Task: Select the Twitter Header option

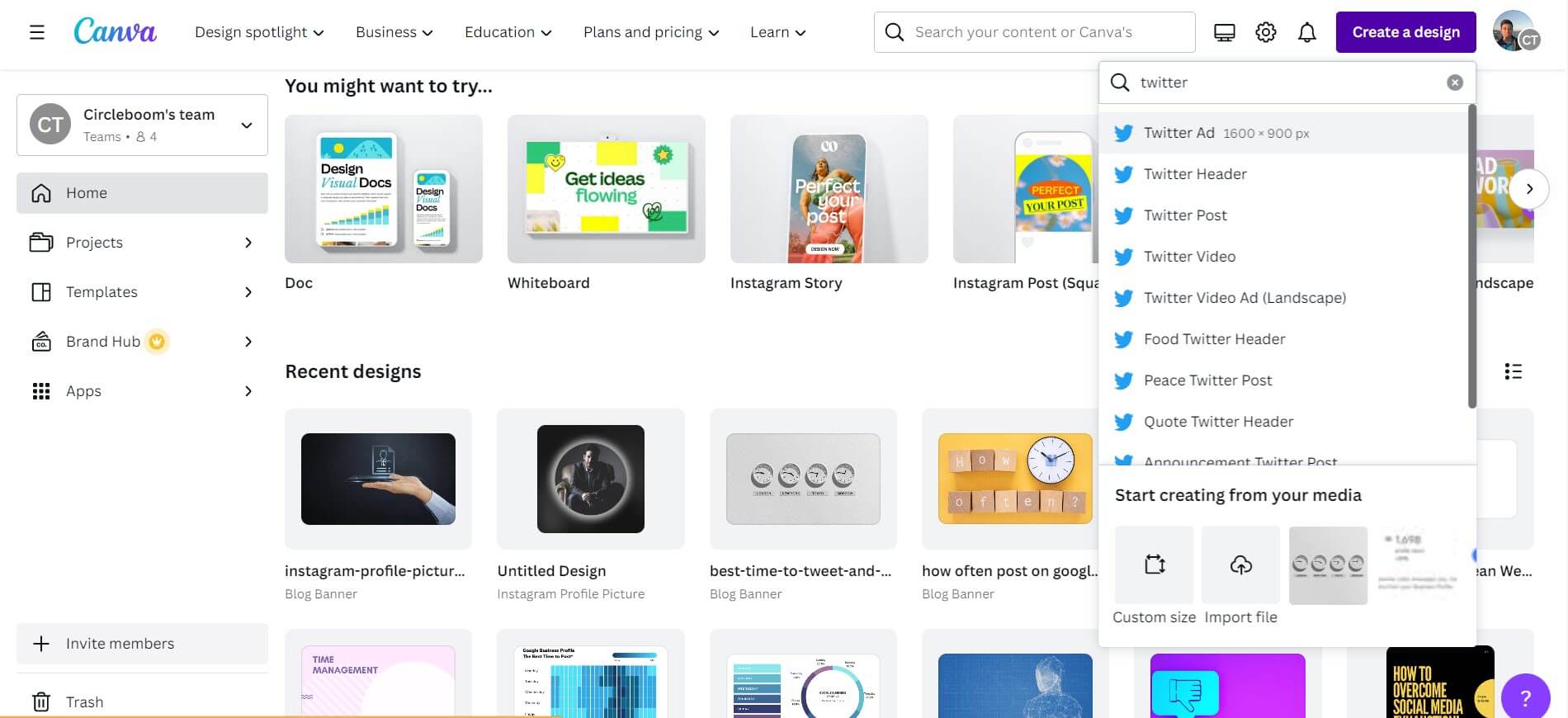Action: click(1283, 174)
